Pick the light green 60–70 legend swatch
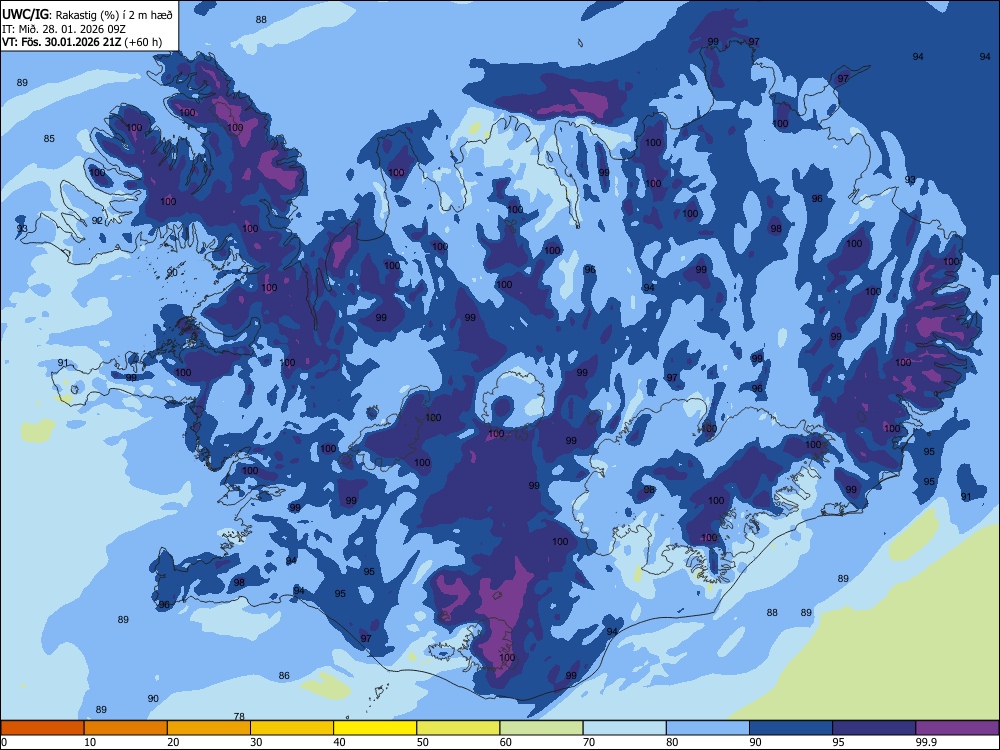This screenshot has width=1000, height=750. [x=541, y=728]
